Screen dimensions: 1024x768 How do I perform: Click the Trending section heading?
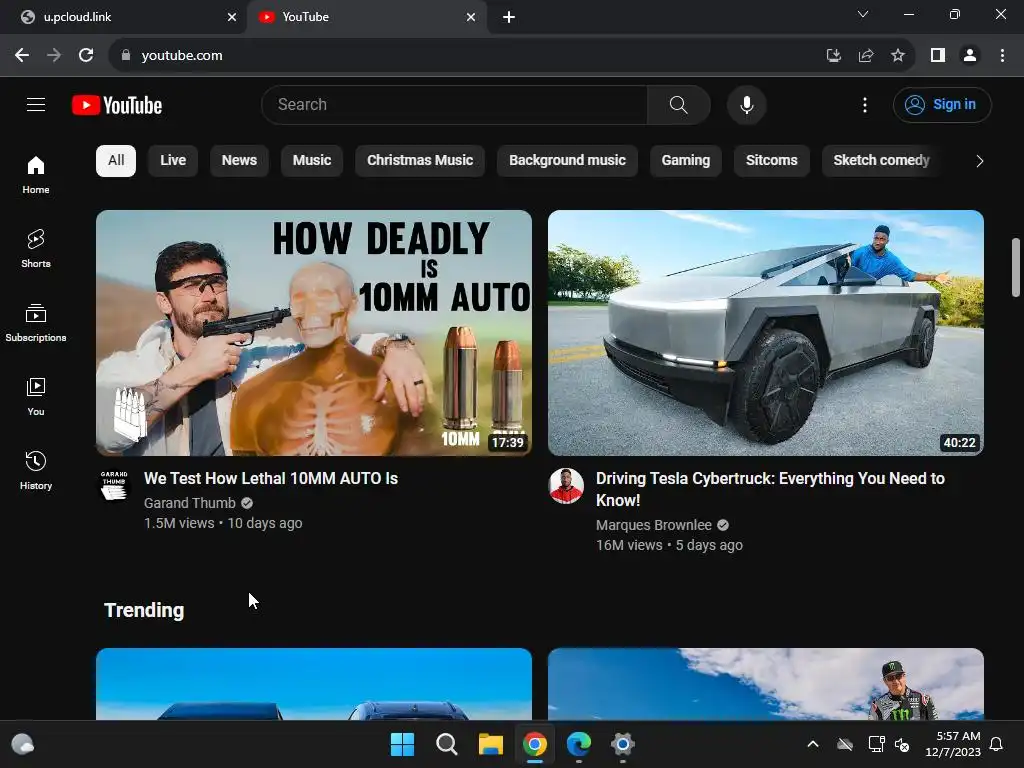click(x=144, y=610)
